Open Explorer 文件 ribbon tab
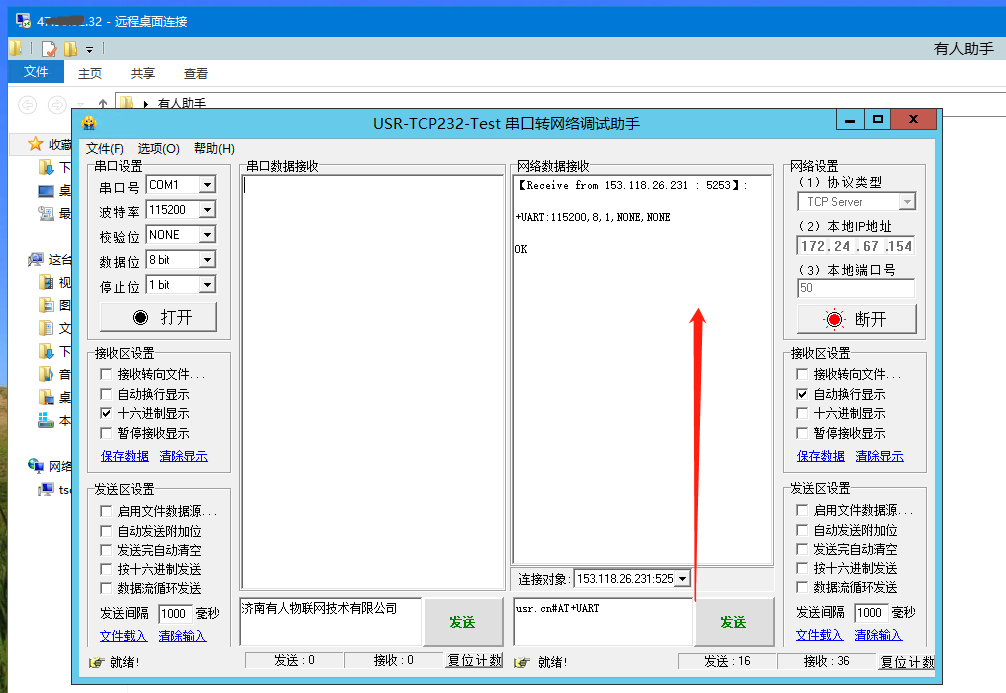Image resolution: width=1006 pixels, height=693 pixels. [36, 71]
